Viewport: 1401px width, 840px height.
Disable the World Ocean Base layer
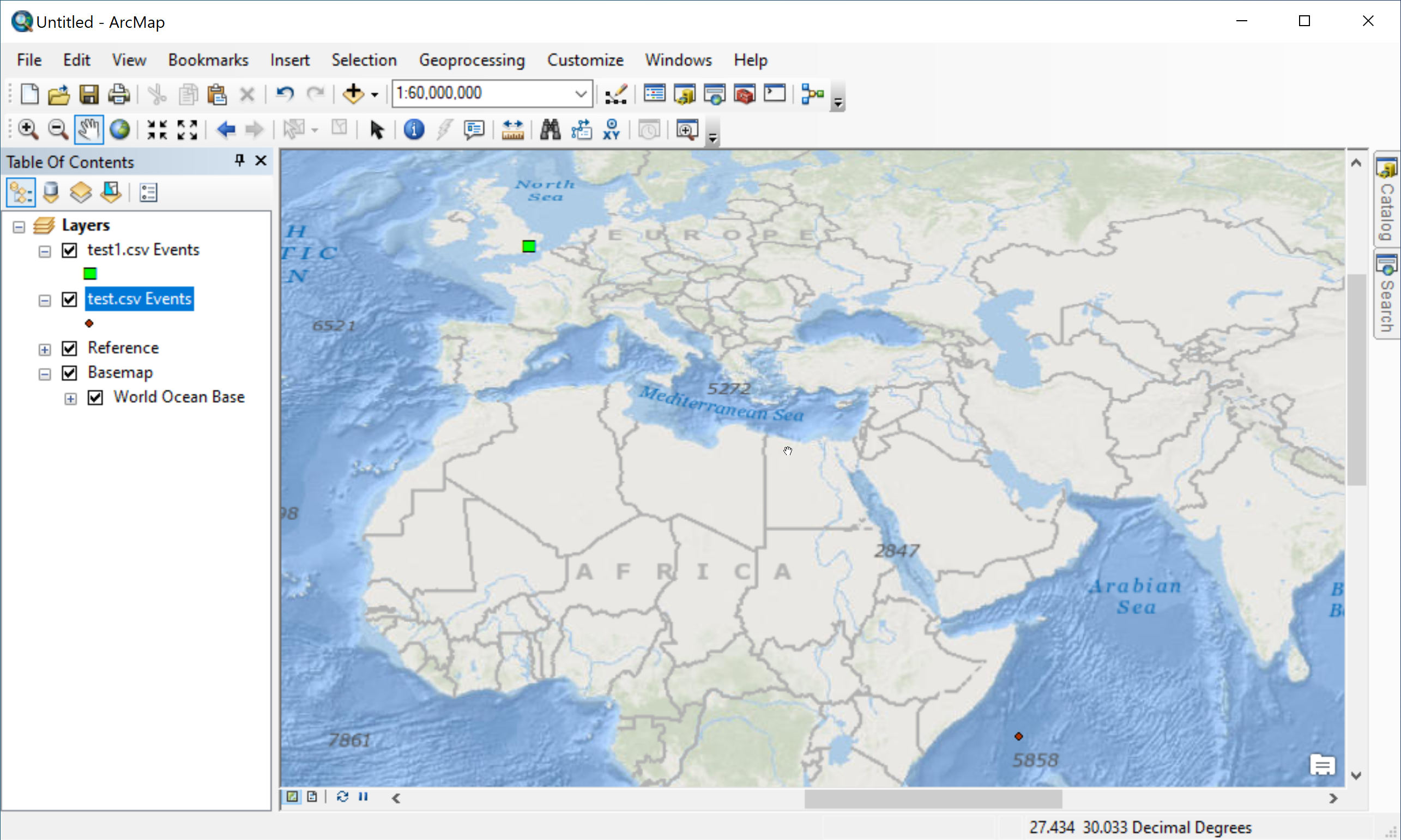pyautogui.click(x=94, y=397)
